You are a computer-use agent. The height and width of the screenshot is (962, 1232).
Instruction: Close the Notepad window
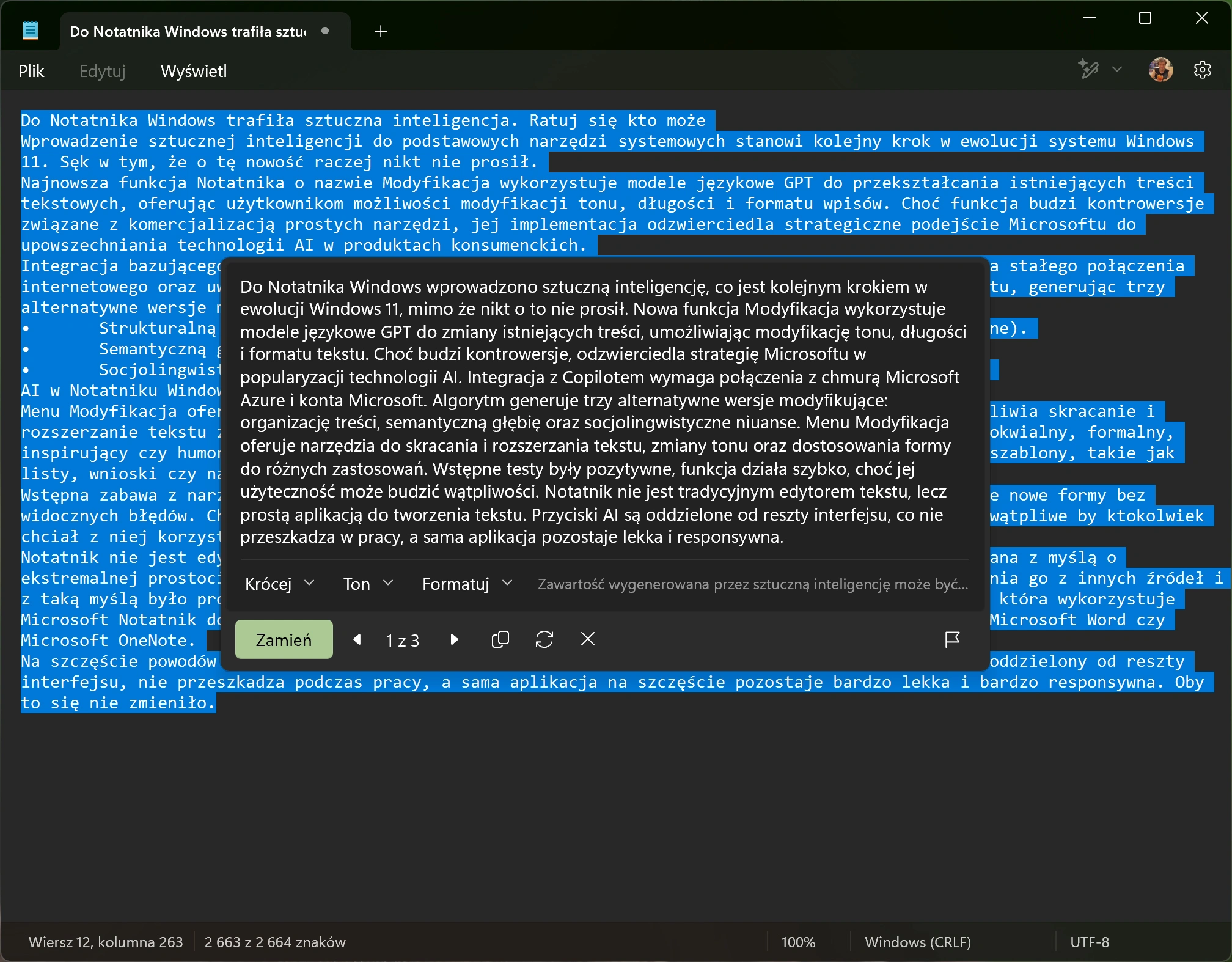click(1201, 18)
